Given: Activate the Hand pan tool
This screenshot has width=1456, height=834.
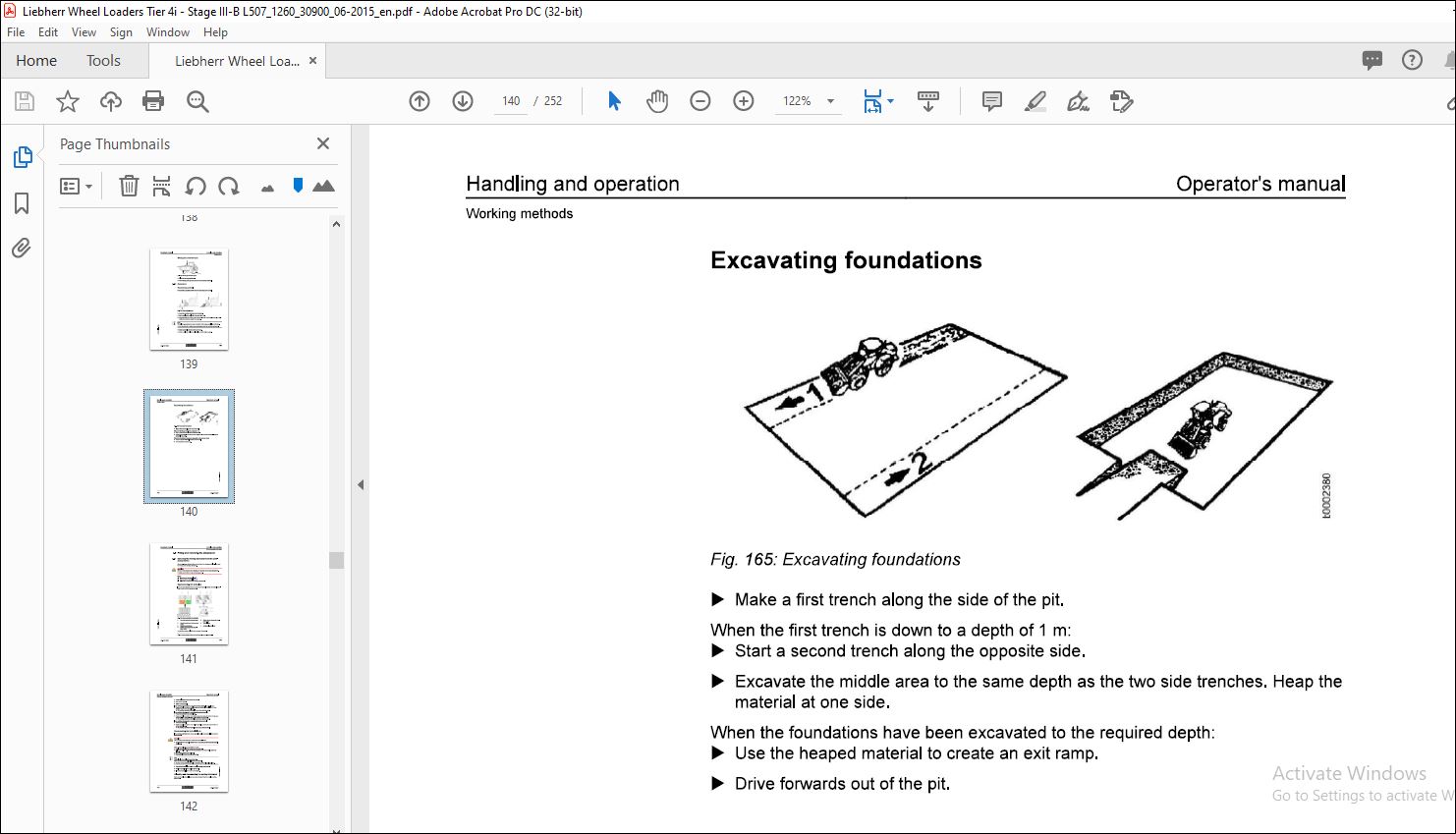Looking at the screenshot, I should [657, 101].
